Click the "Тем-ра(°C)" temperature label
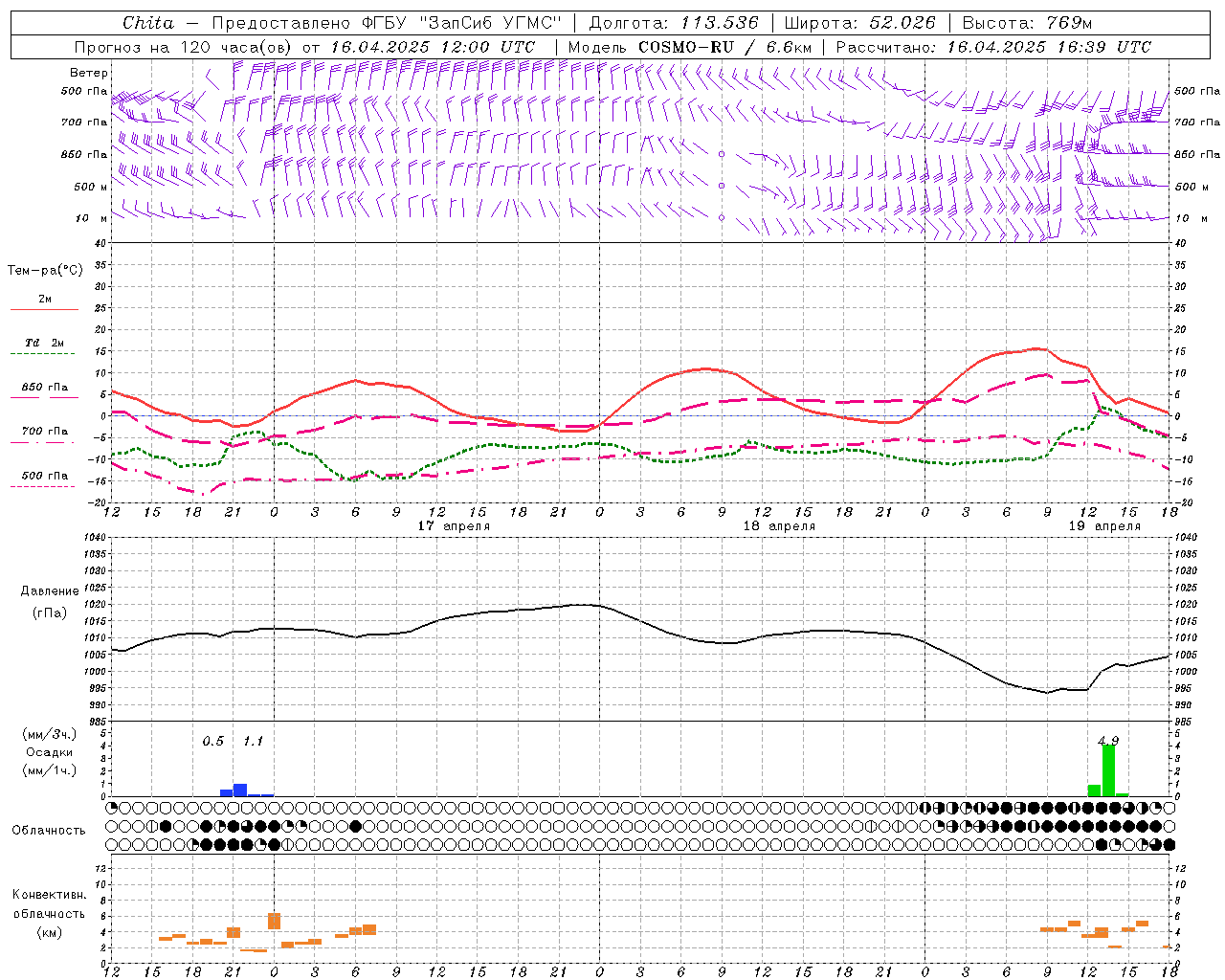Screen dimensions: 1225x980 [x=45, y=271]
